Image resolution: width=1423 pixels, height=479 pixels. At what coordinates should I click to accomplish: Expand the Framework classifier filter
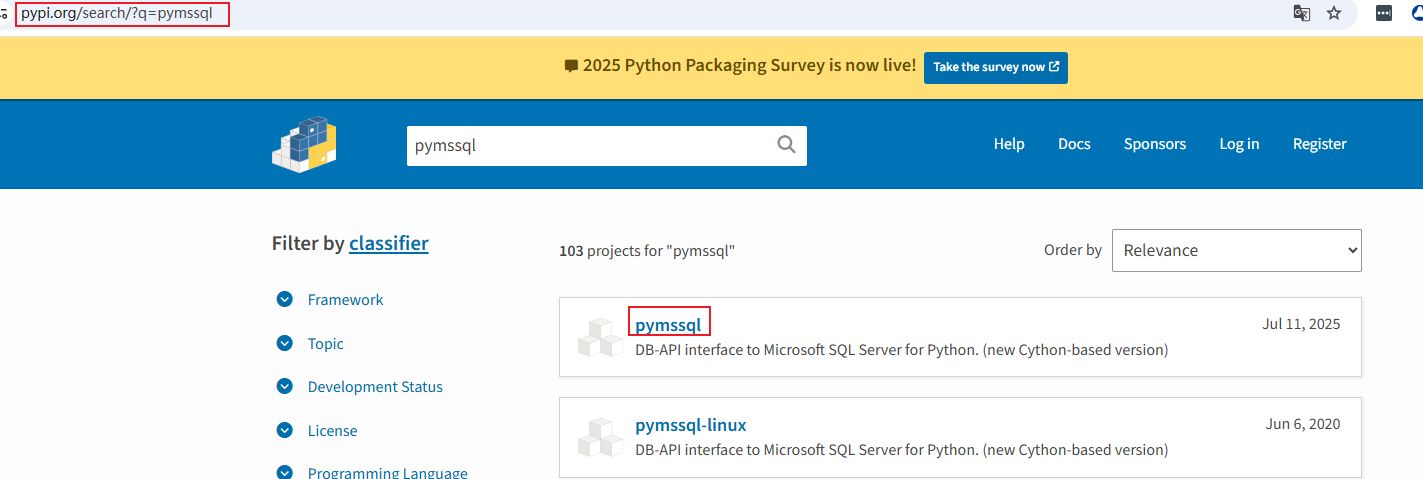point(285,300)
